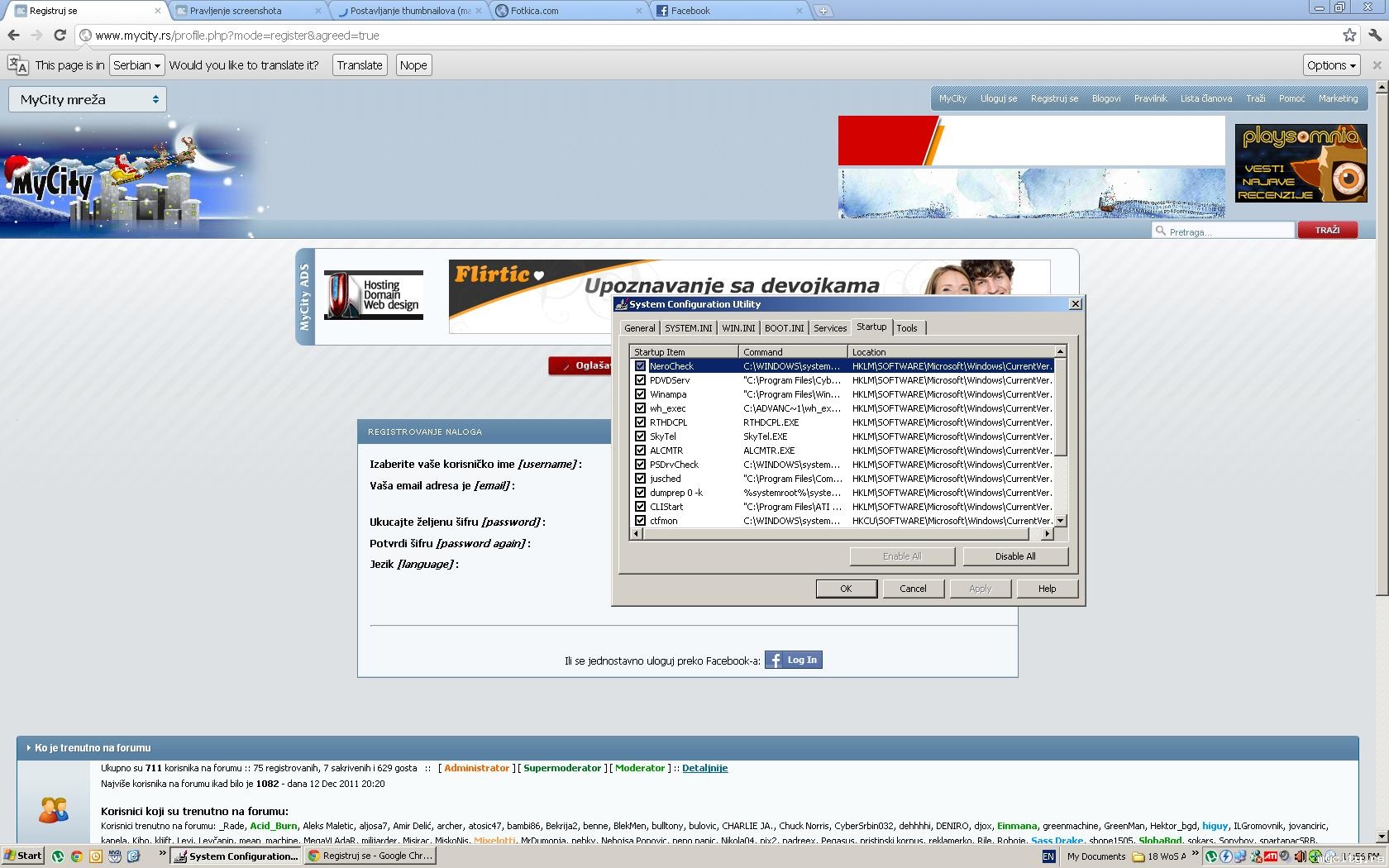Open the translate Options dropdown
Image resolution: width=1389 pixels, height=868 pixels.
(1331, 65)
